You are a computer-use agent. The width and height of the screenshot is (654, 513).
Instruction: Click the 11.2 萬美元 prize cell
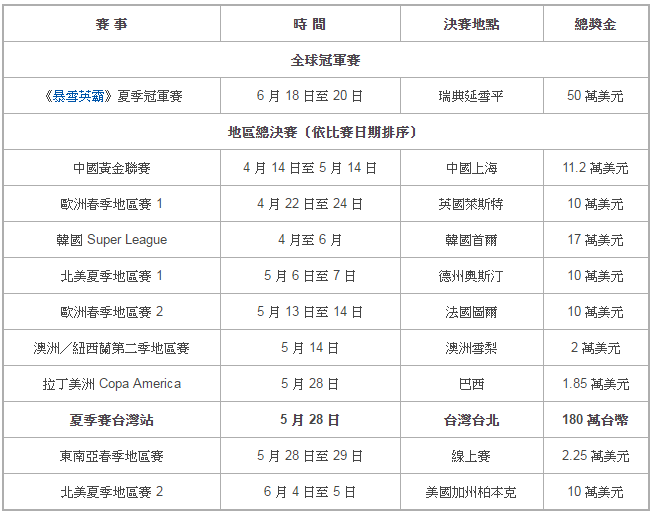point(595,168)
